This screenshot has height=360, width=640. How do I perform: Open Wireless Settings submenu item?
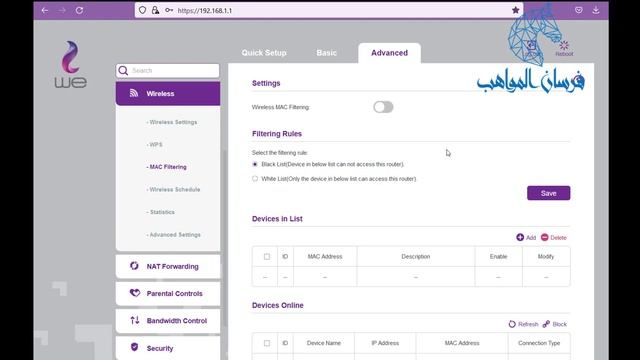(x=172, y=122)
